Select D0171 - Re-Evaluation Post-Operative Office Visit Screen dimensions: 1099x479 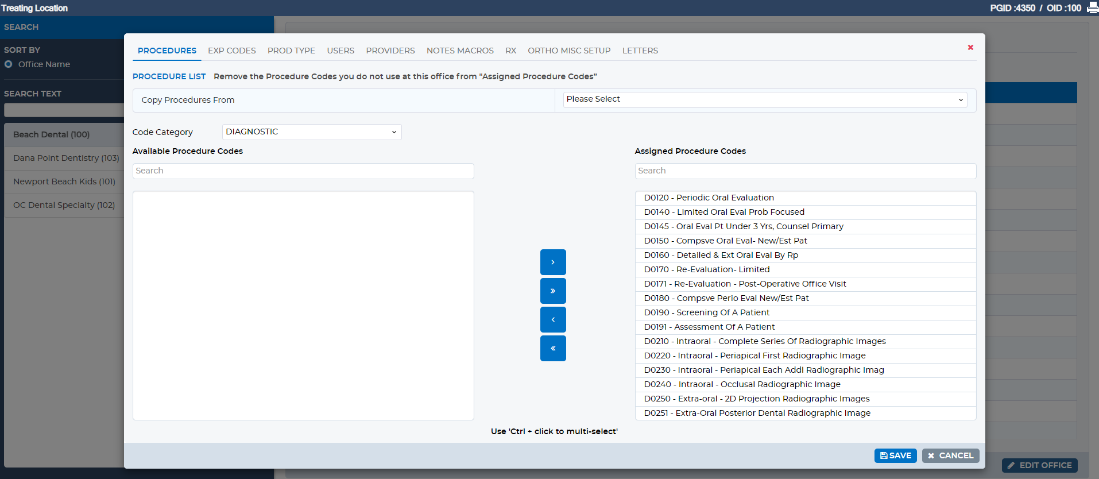tap(805, 284)
